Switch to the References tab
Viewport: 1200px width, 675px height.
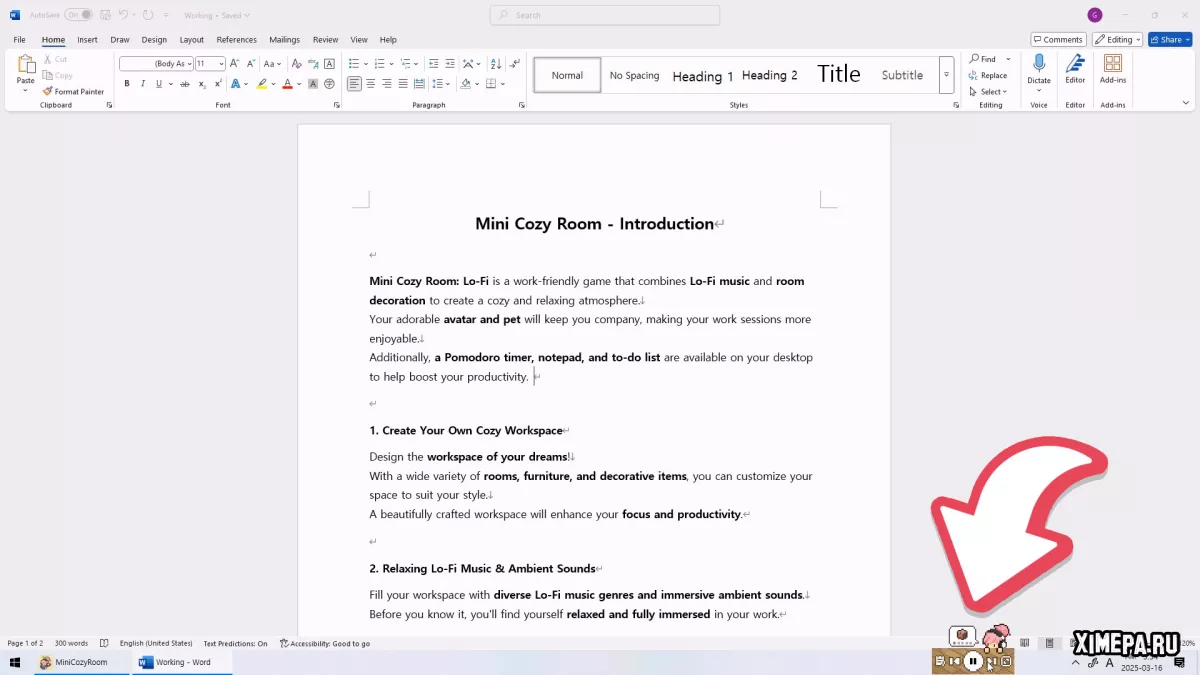pos(236,40)
